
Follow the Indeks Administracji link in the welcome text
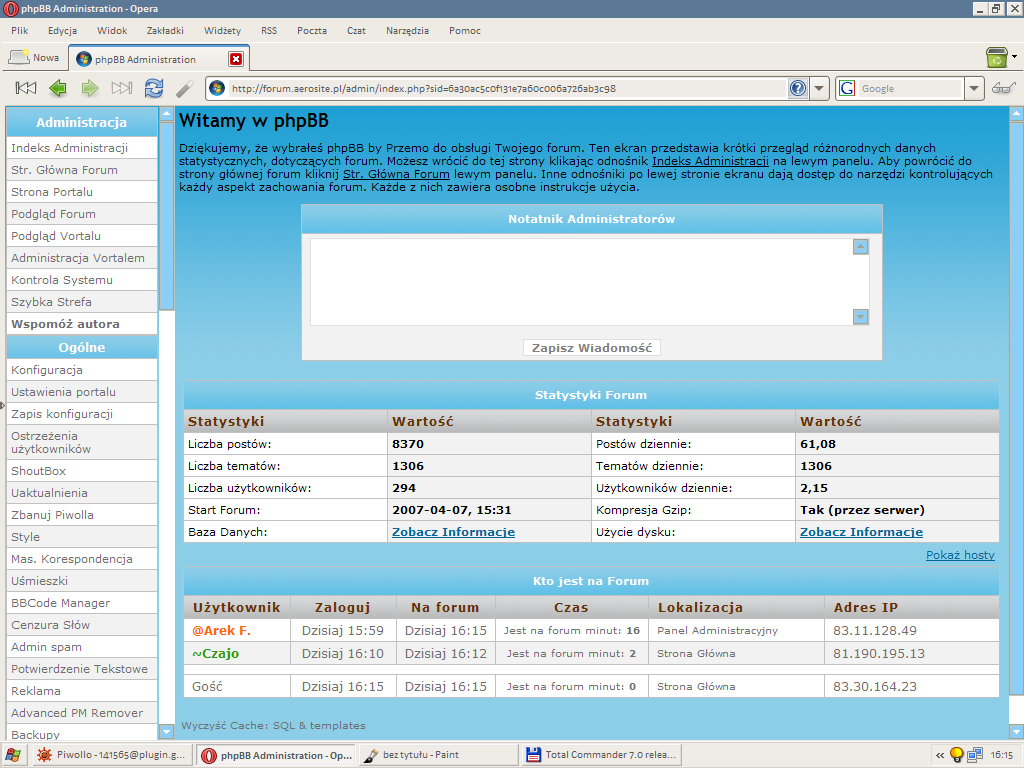711,161
